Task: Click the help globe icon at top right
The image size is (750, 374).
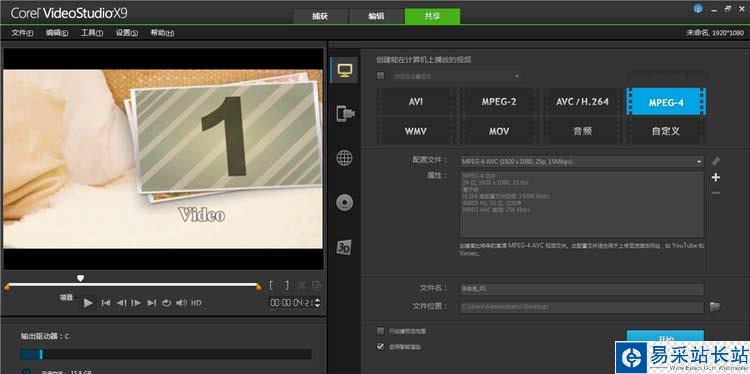Action: pyautogui.click(x=698, y=9)
